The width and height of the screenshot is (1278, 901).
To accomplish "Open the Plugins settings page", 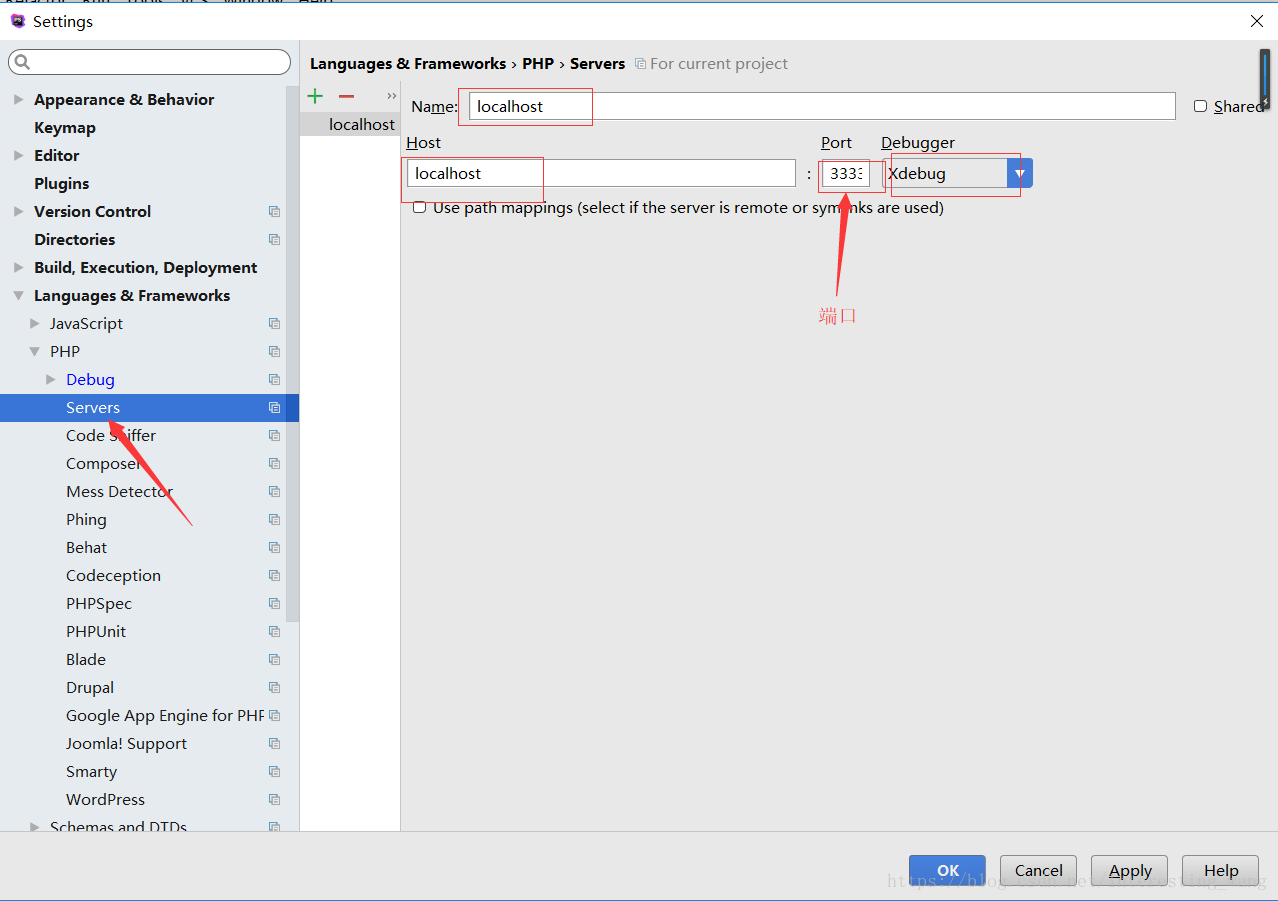I will click(x=62, y=184).
